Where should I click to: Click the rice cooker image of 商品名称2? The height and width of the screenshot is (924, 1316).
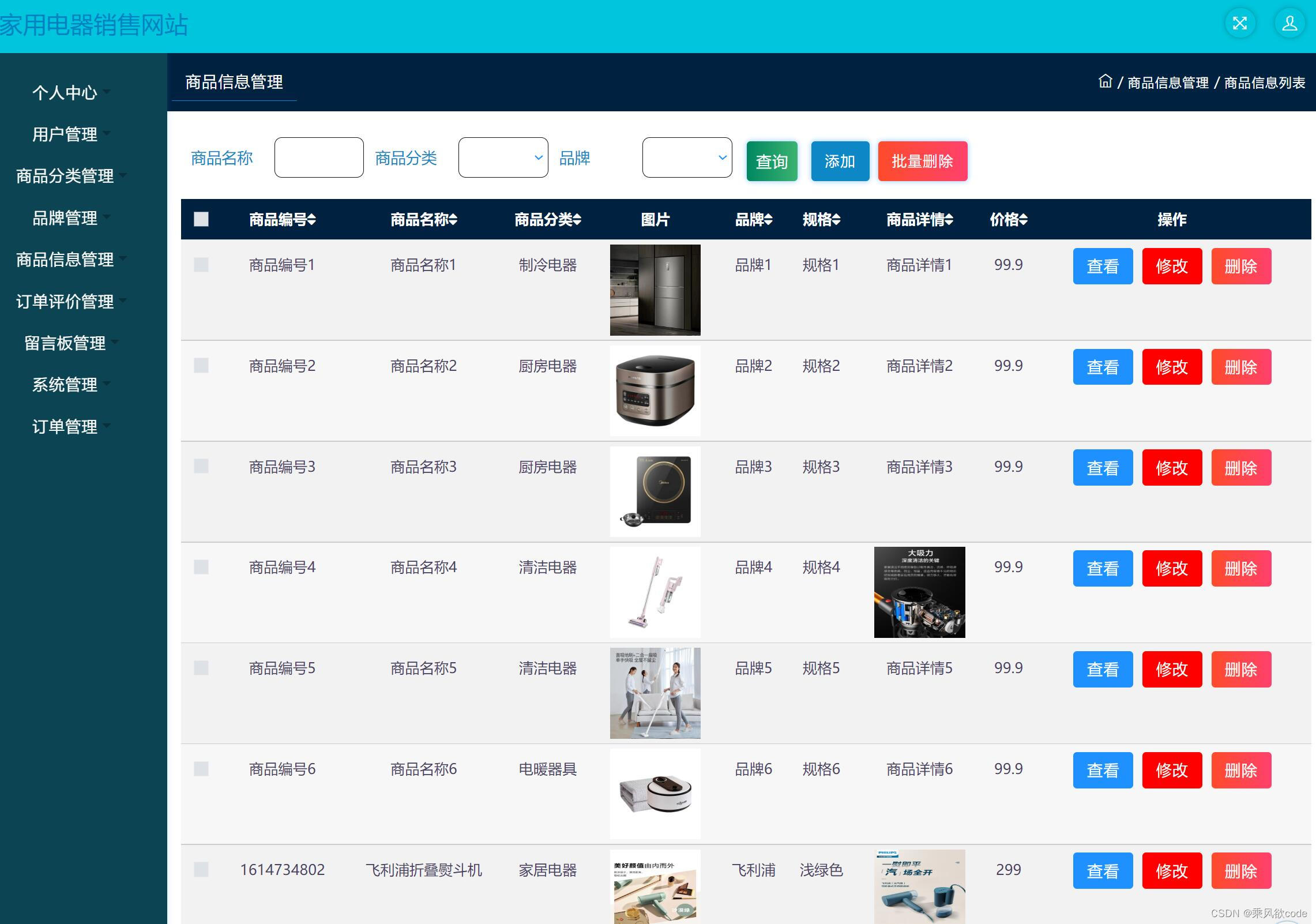coord(655,390)
